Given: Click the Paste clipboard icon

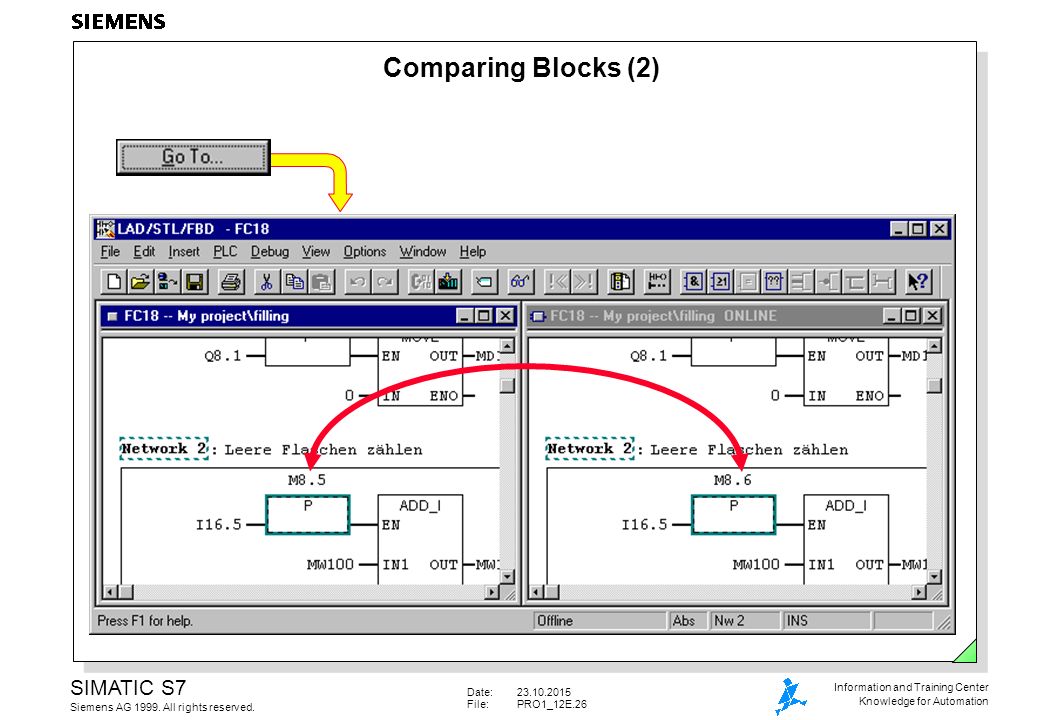Looking at the screenshot, I should [321, 282].
